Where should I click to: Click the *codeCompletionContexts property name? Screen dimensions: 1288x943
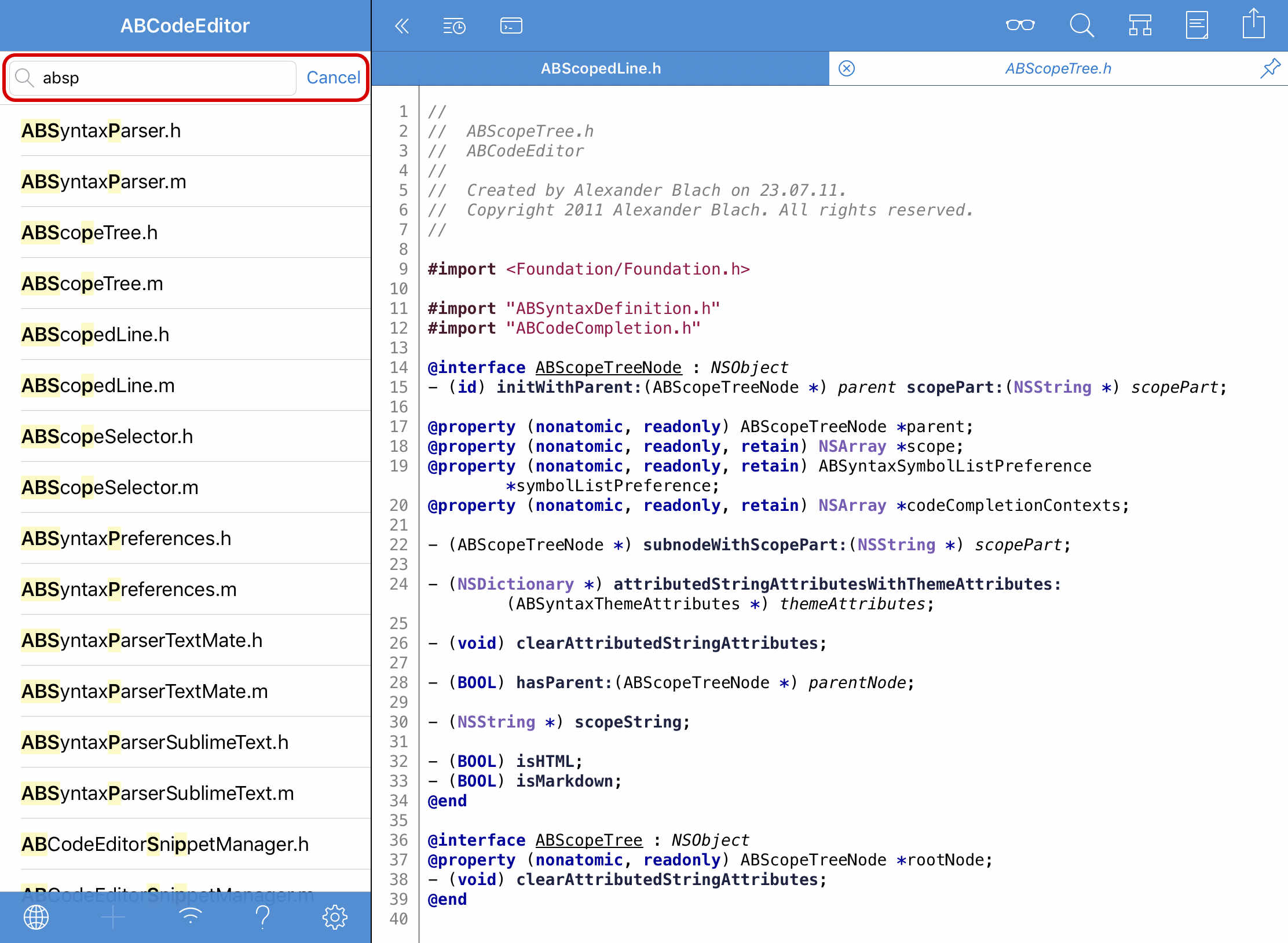point(1008,506)
